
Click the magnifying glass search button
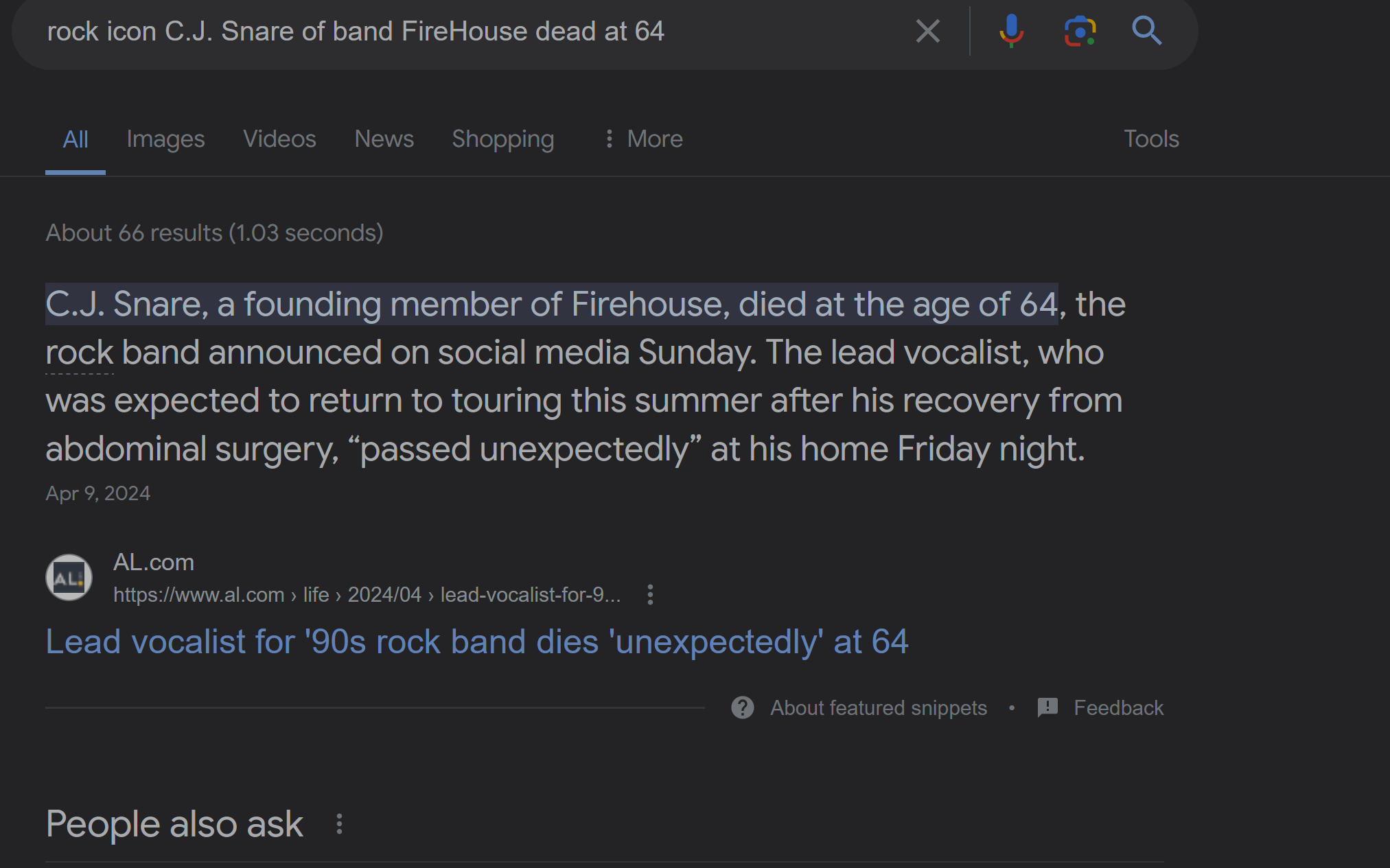click(x=1146, y=31)
